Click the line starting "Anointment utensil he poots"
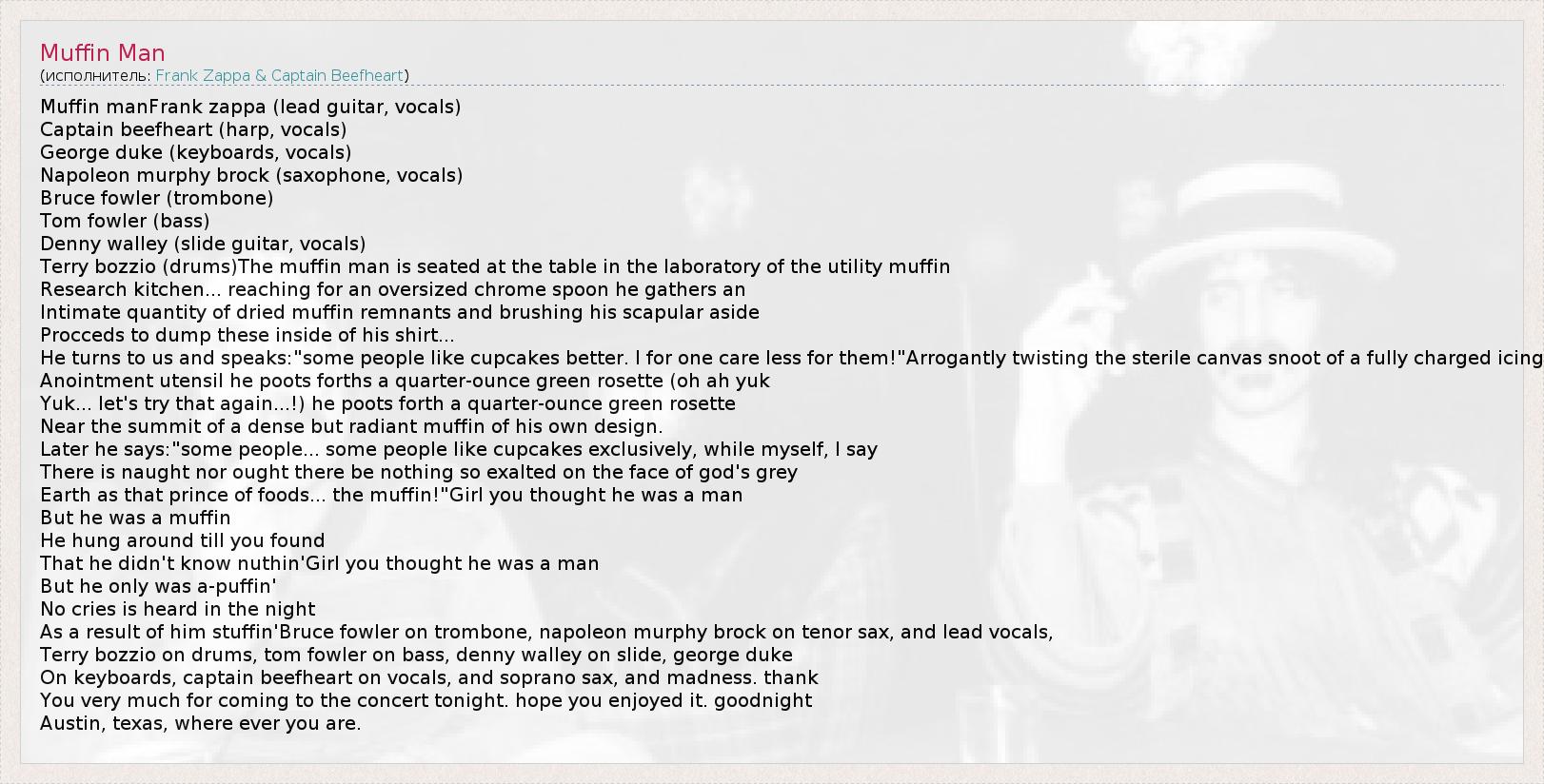 [405, 381]
